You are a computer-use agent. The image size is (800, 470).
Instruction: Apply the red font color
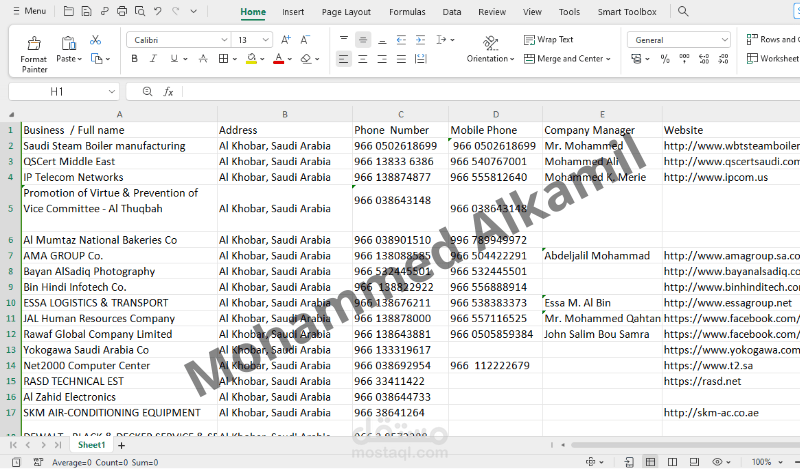pyautogui.click(x=279, y=59)
